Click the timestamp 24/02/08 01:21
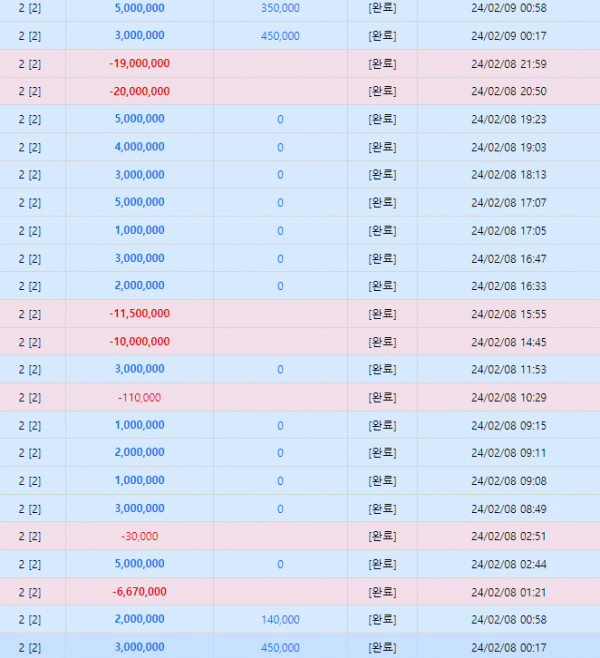 click(509, 592)
